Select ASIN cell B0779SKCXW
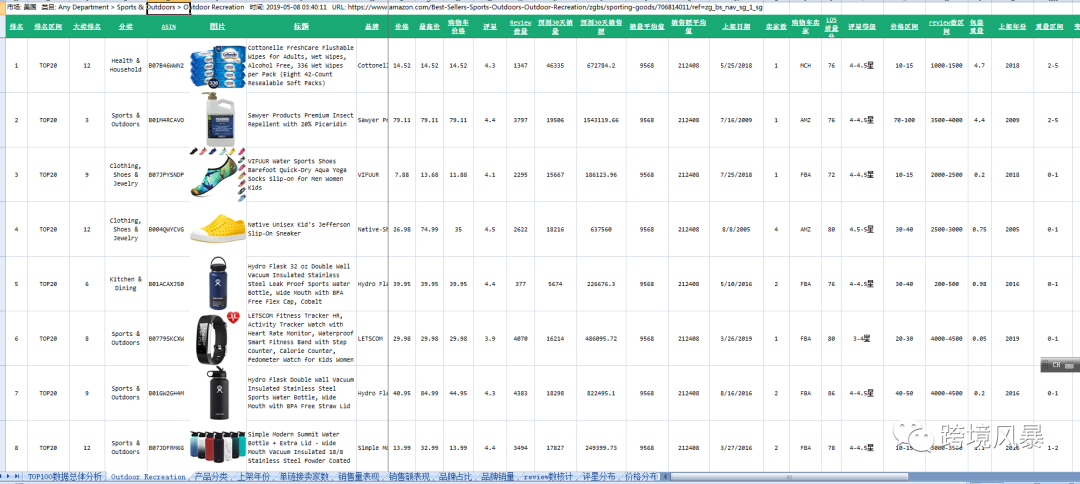The height and width of the screenshot is (484, 1080). click(x=167, y=338)
